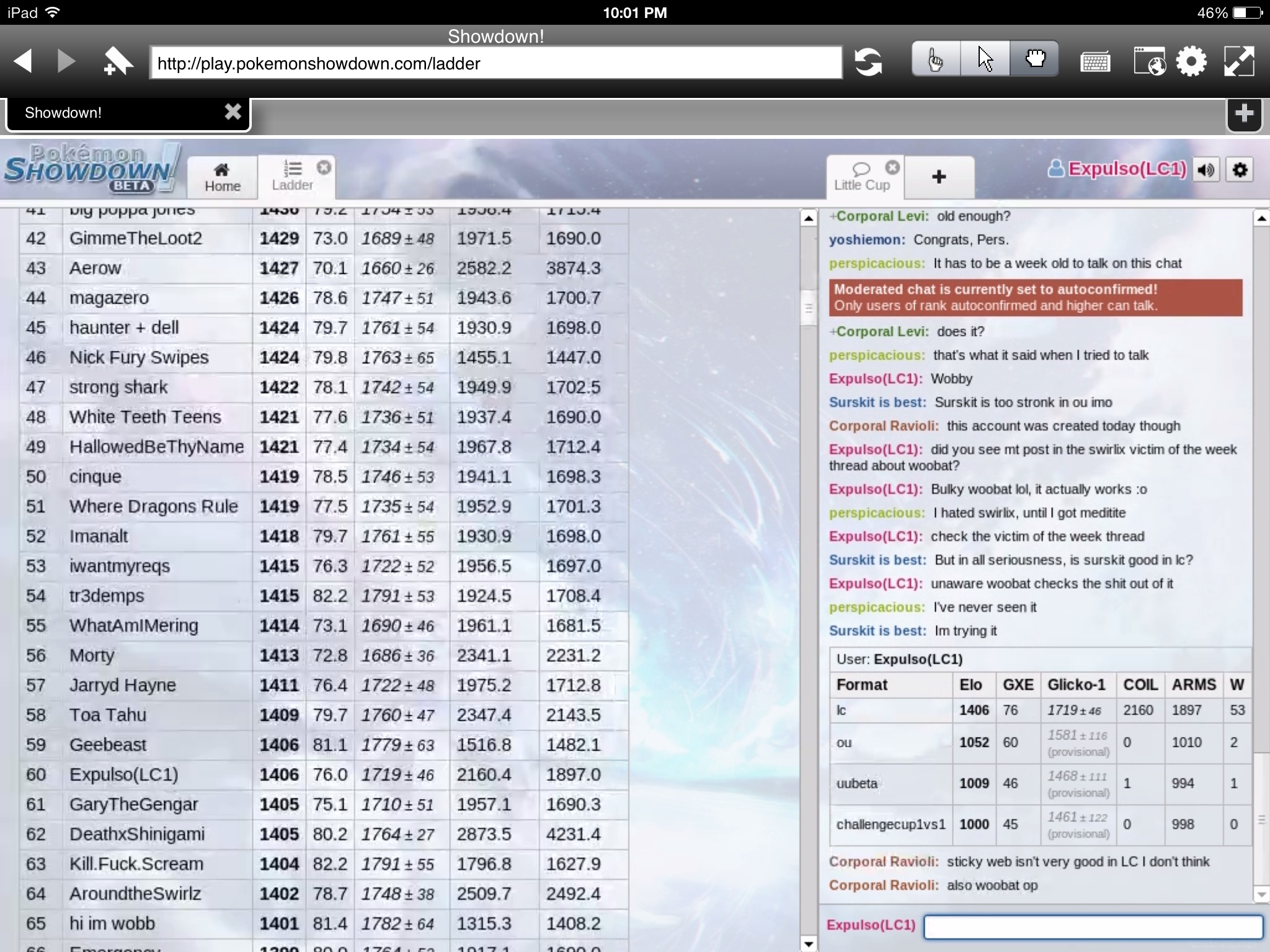Select ladder row cinque
Image resolution: width=1270 pixels, height=952 pixels.
click(324, 477)
